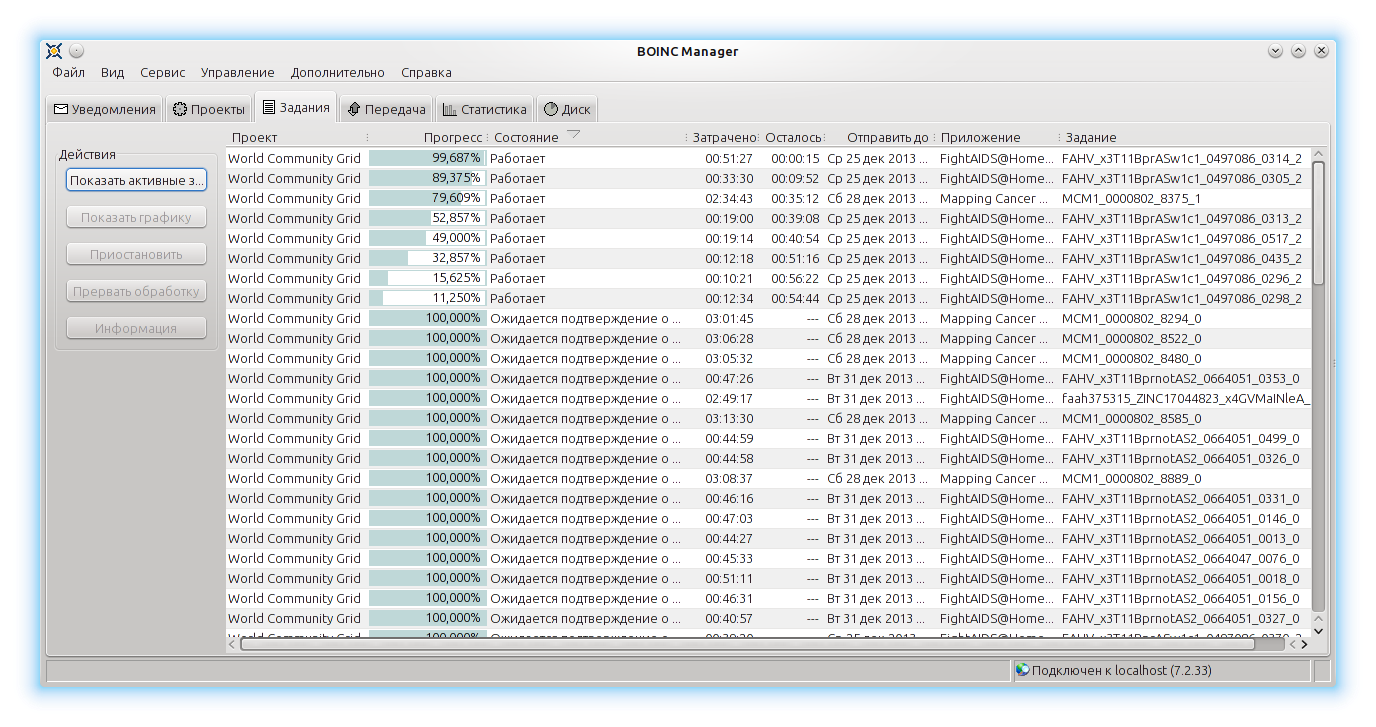
Task: Click the scroll down arrow of the task list
Action: point(1318,630)
